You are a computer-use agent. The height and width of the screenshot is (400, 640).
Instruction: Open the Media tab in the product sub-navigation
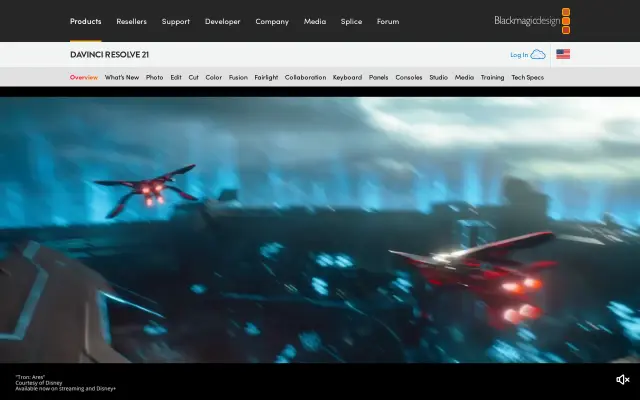[464, 77]
